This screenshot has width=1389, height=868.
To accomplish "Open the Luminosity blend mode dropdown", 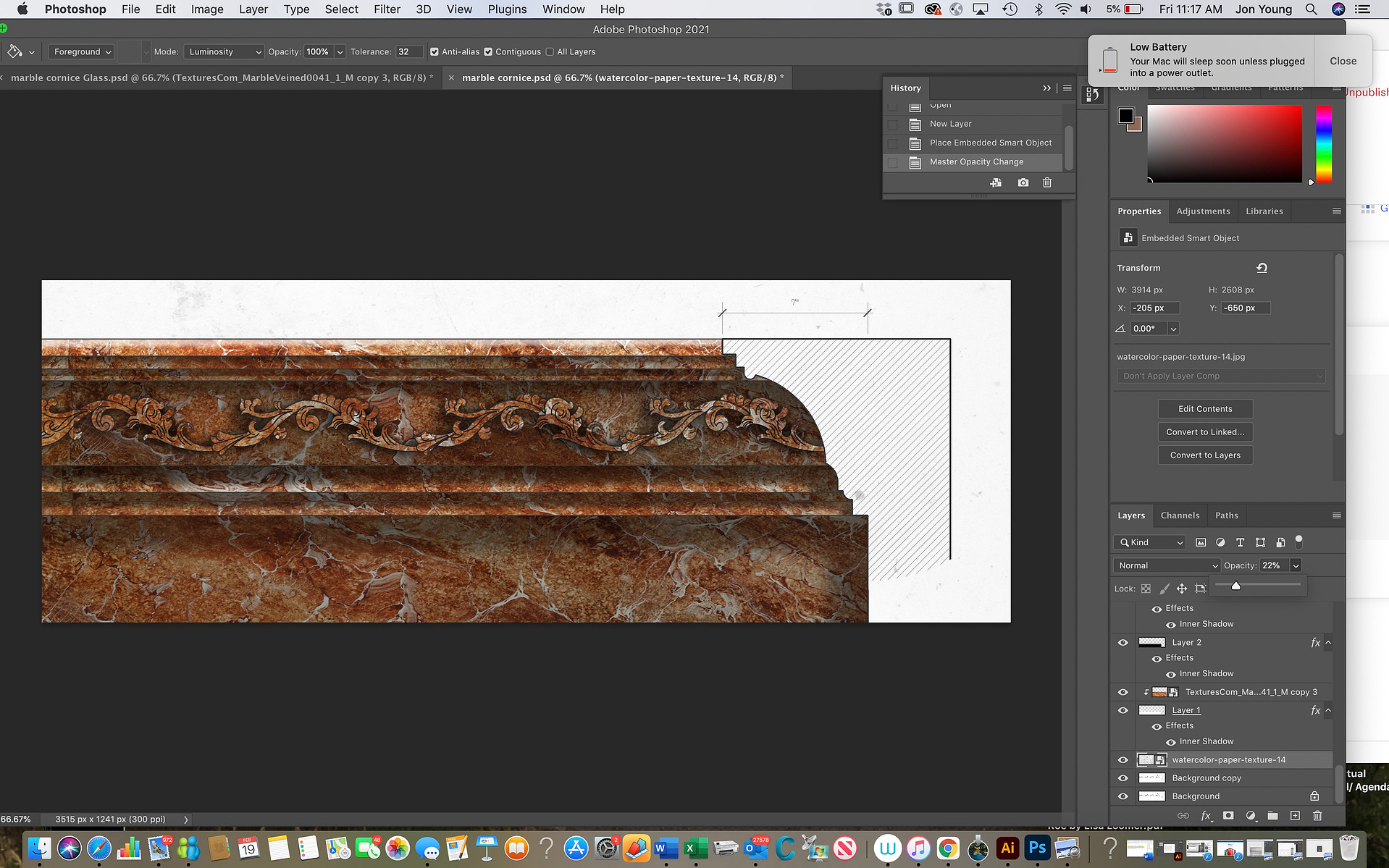I will tap(223, 51).
